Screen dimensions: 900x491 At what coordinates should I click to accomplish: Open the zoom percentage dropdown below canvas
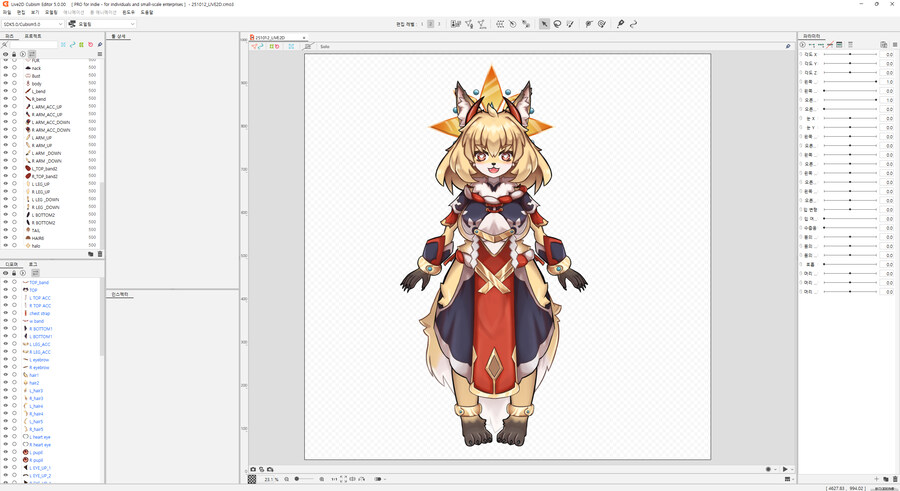tap(272, 480)
